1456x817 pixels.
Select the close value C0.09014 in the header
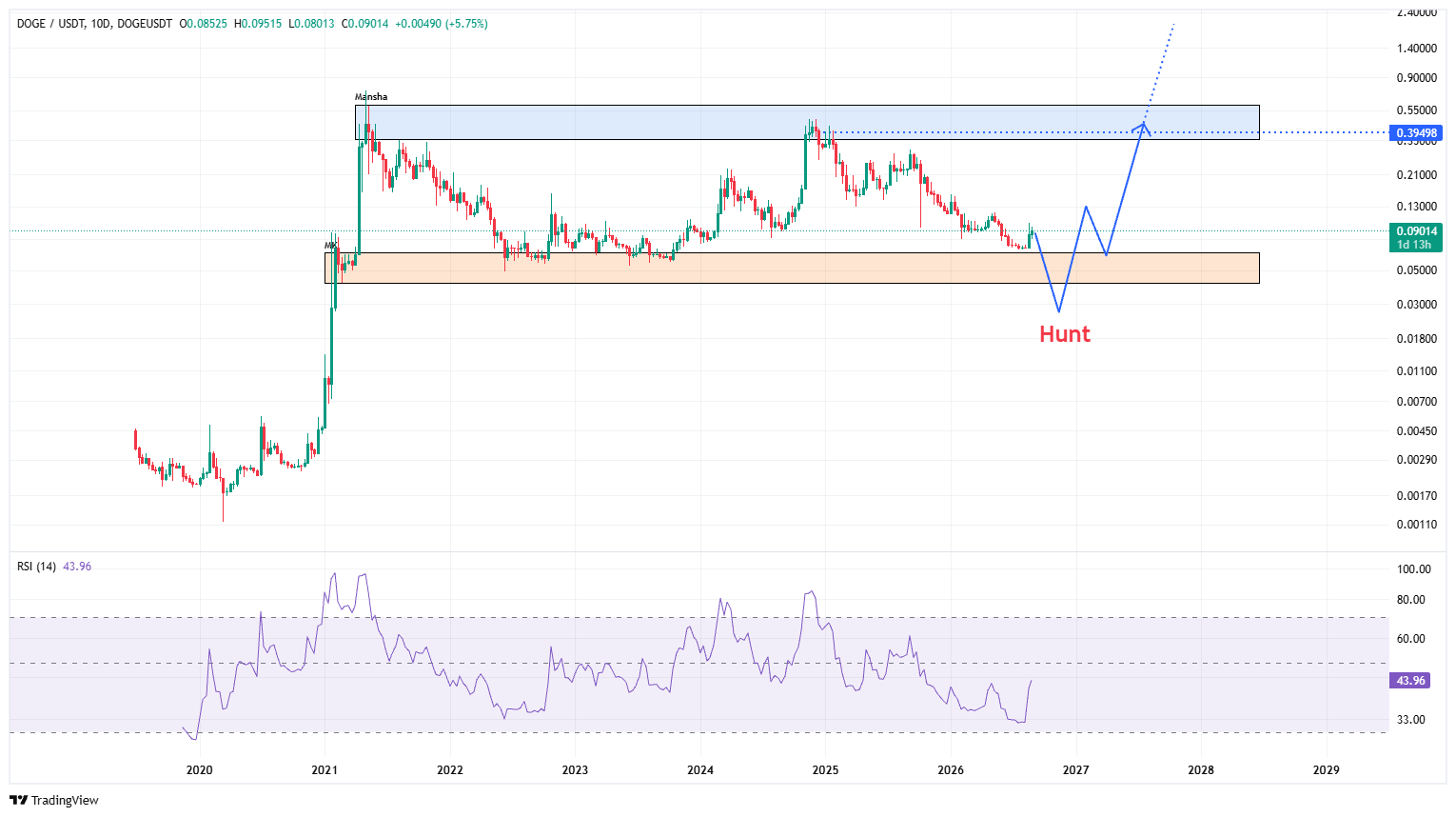[364, 24]
